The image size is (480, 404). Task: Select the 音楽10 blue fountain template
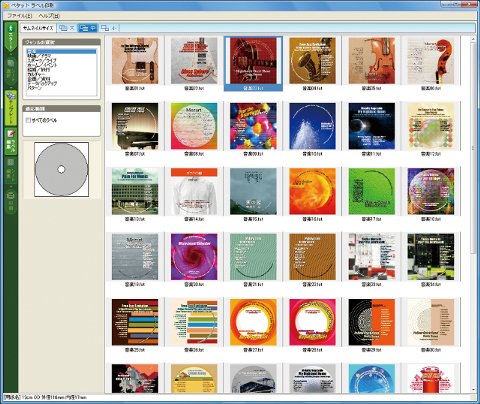312,126
